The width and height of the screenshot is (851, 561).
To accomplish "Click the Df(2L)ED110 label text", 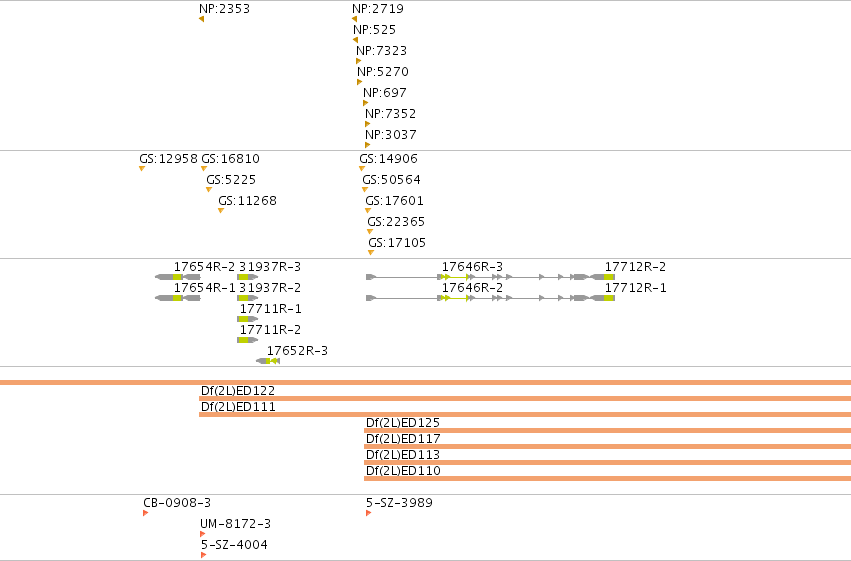I will click(403, 471).
